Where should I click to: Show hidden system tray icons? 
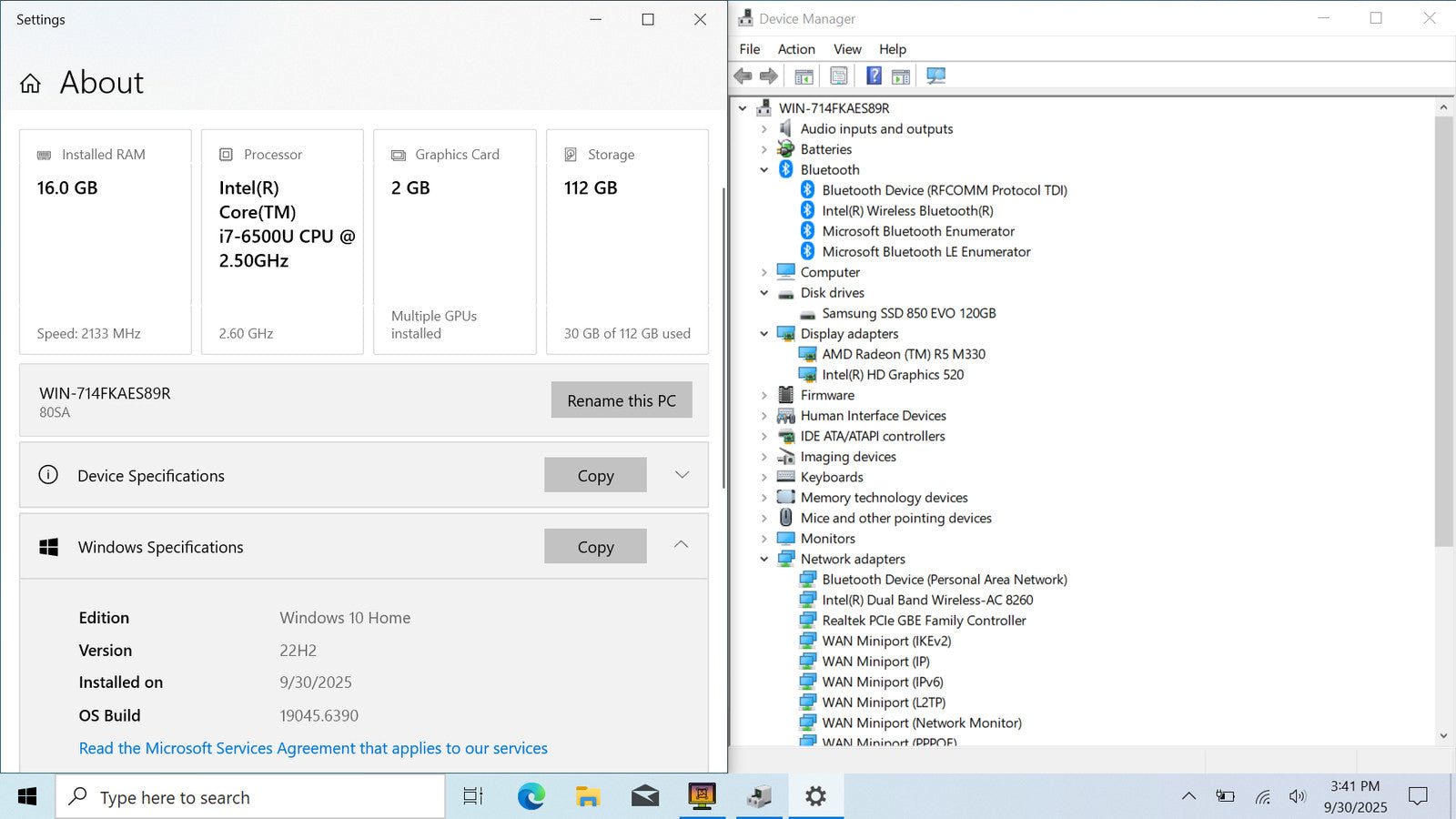[x=1188, y=797]
